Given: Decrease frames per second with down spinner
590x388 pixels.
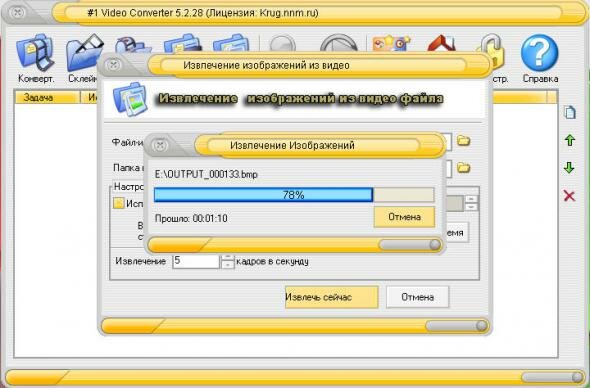Looking at the screenshot, I should coord(227,265).
